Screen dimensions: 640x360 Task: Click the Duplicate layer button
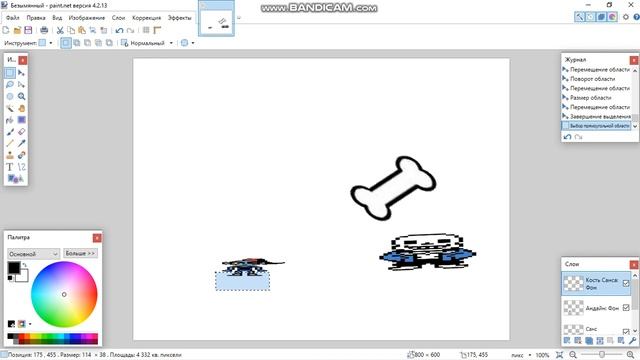tap(589, 341)
